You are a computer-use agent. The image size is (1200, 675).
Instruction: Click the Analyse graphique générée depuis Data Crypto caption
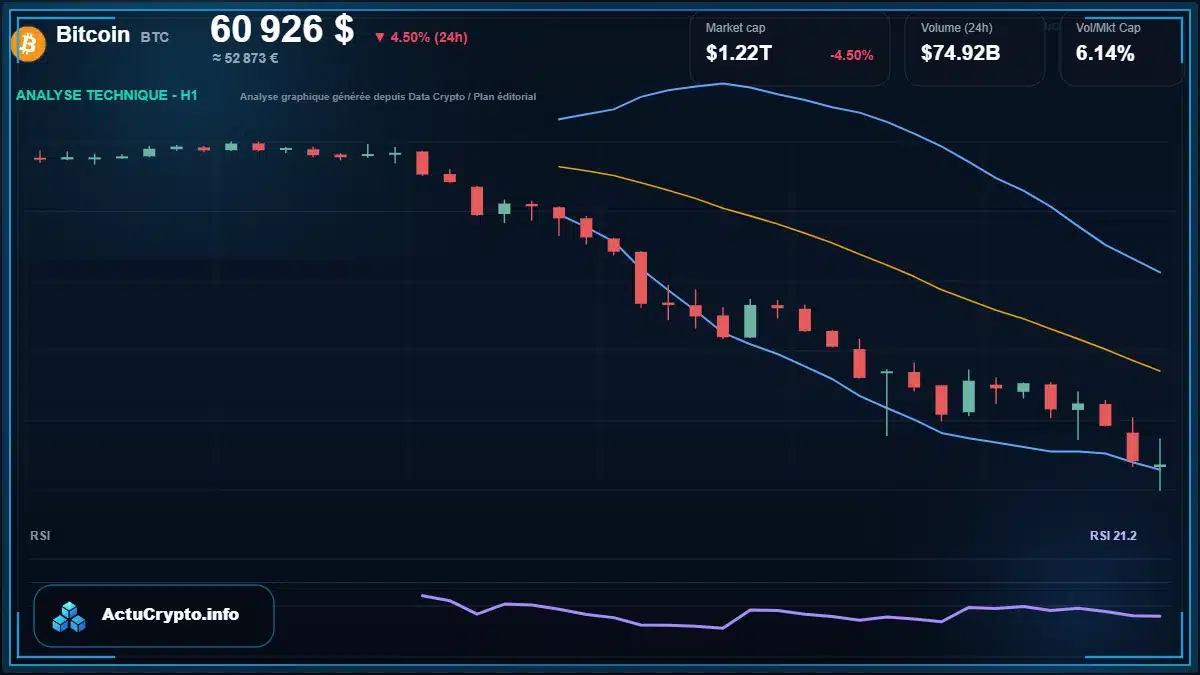click(388, 97)
